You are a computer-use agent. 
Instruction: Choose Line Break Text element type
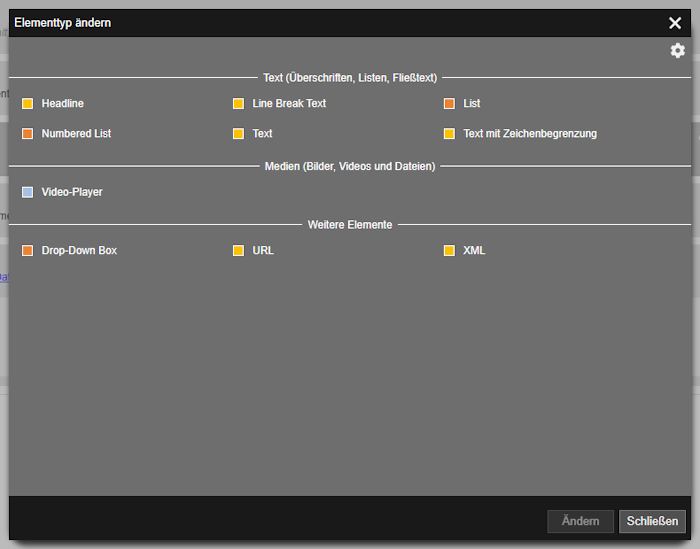click(x=289, y=104)
